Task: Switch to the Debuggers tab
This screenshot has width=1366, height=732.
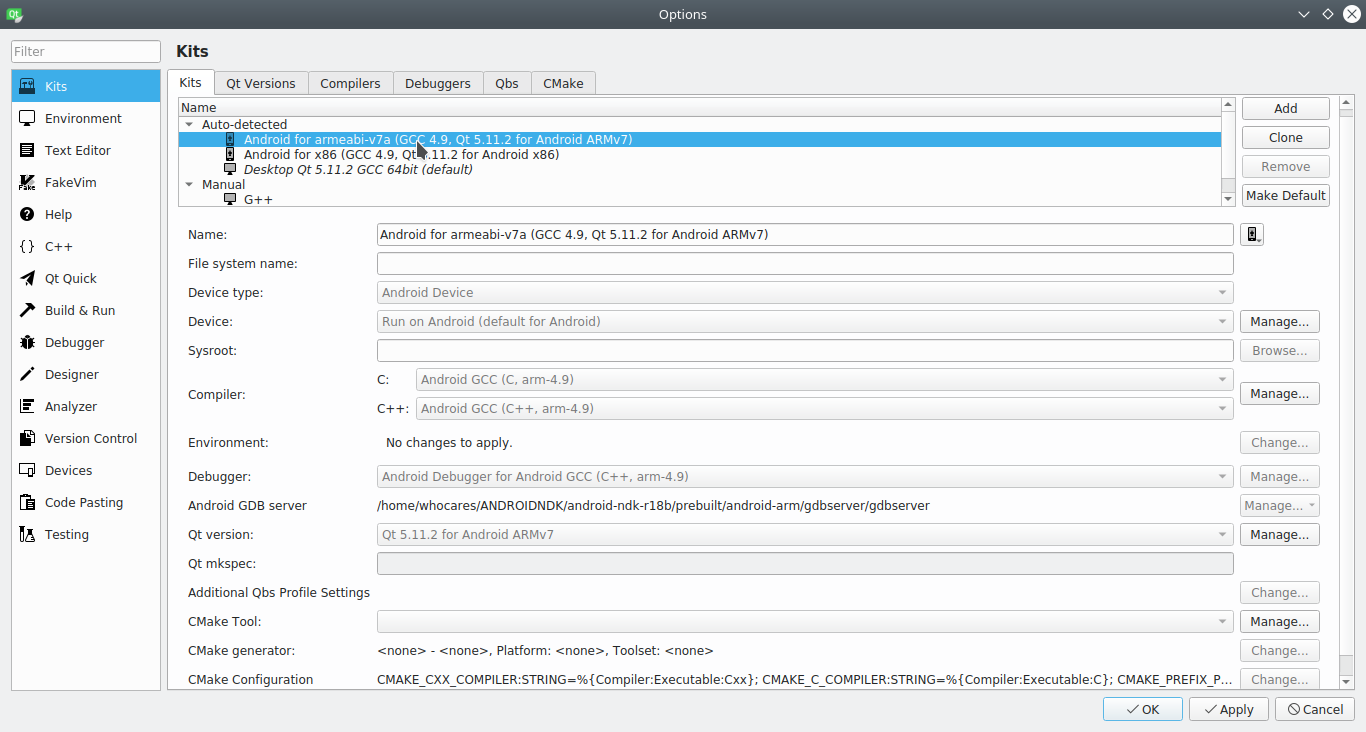Action: point(438,84)
